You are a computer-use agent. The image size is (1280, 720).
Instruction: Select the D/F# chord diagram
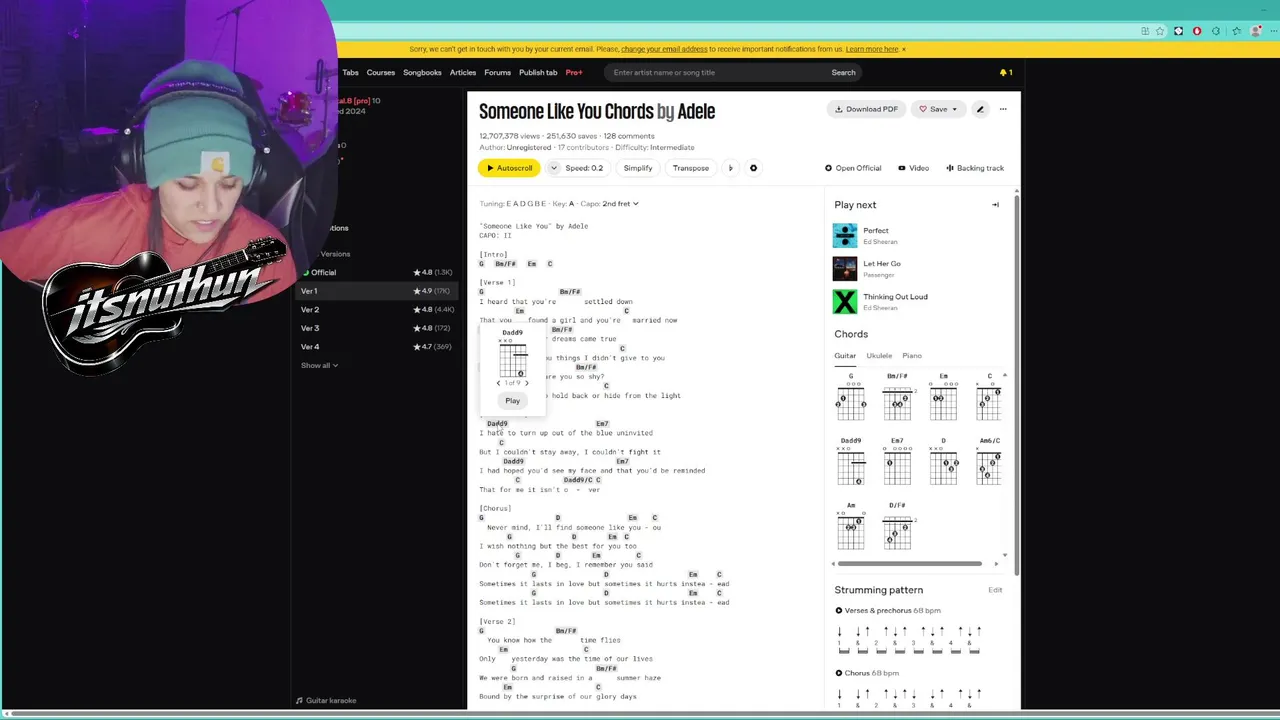897,527
